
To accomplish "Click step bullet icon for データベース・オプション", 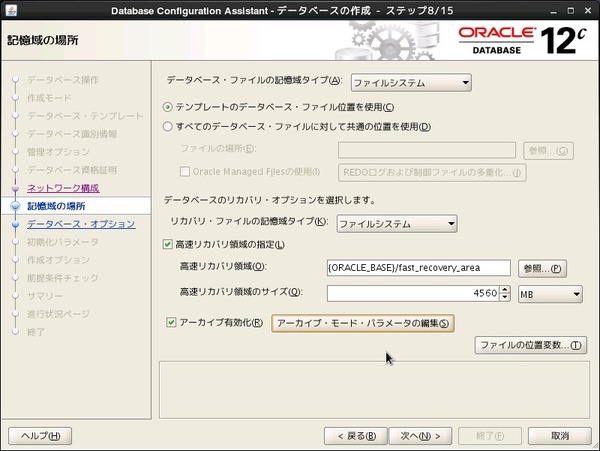I will coord(15,224).
